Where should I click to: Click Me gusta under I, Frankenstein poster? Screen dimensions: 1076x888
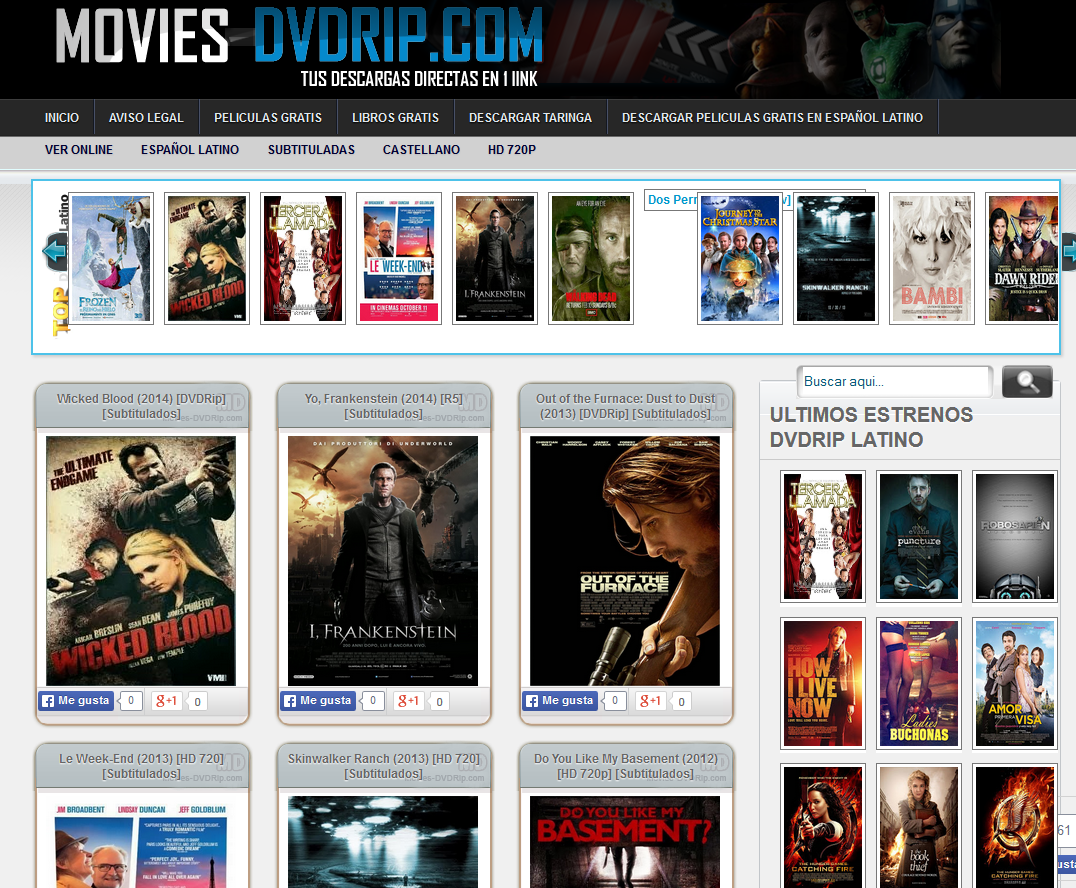point(318,701)
